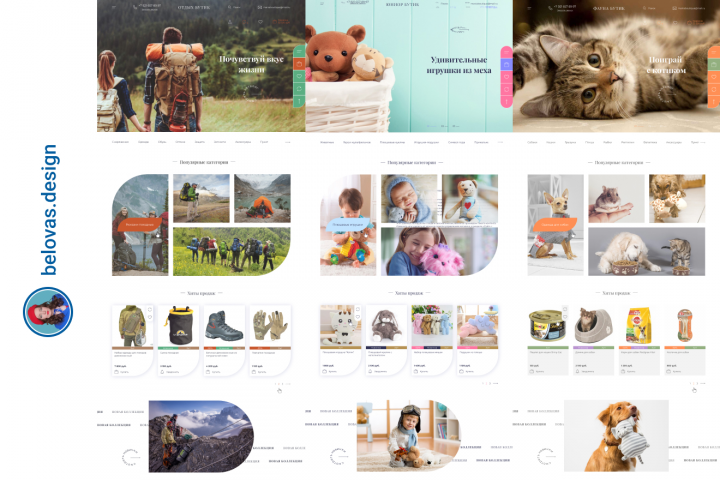Click up arrow in green side panel

click(299, 101)
